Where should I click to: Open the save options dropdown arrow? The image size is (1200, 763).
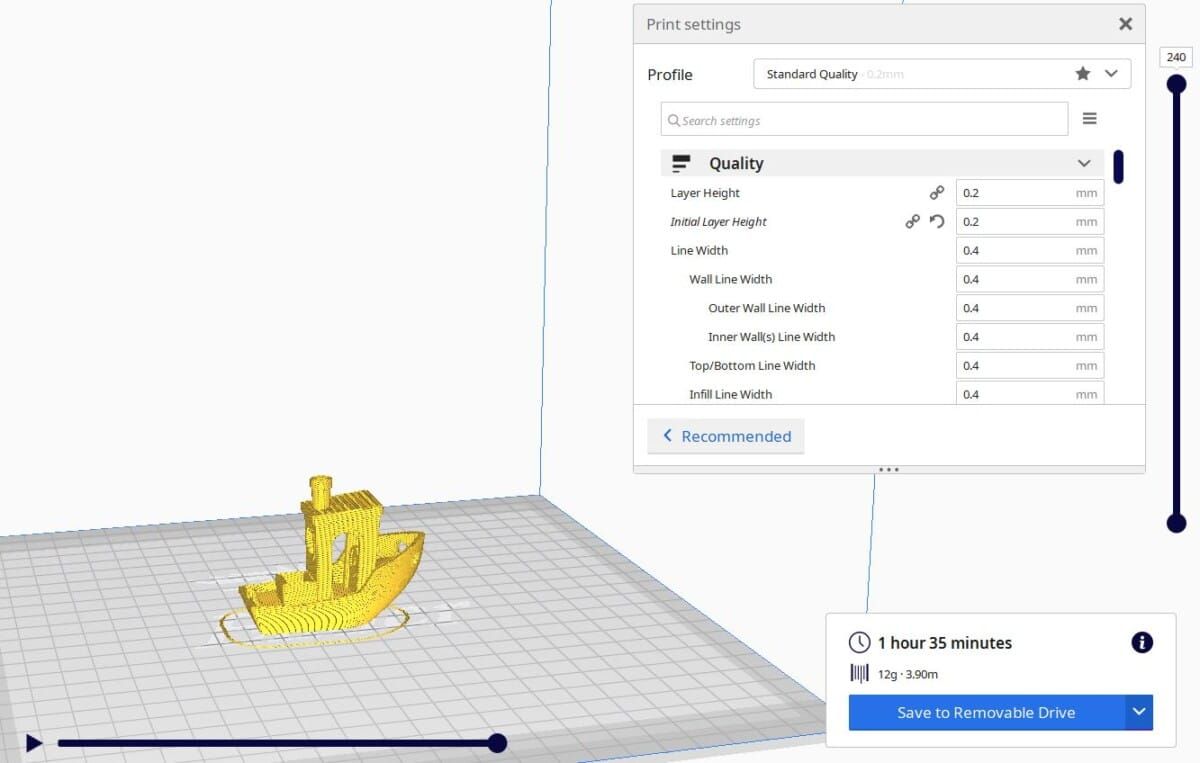(x=1139, y=712)
